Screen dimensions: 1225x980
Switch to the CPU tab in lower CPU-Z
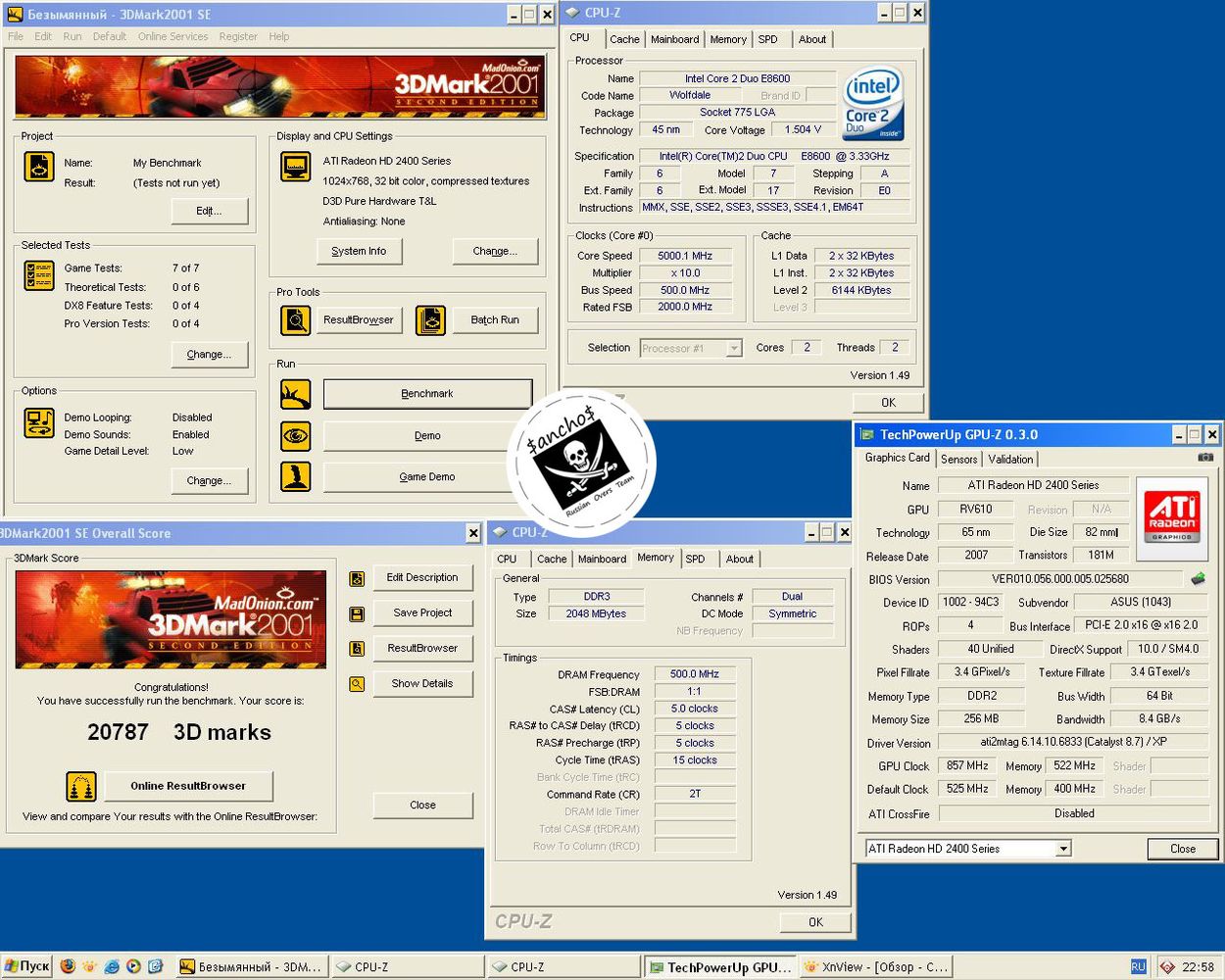click(x=507, y=559)
